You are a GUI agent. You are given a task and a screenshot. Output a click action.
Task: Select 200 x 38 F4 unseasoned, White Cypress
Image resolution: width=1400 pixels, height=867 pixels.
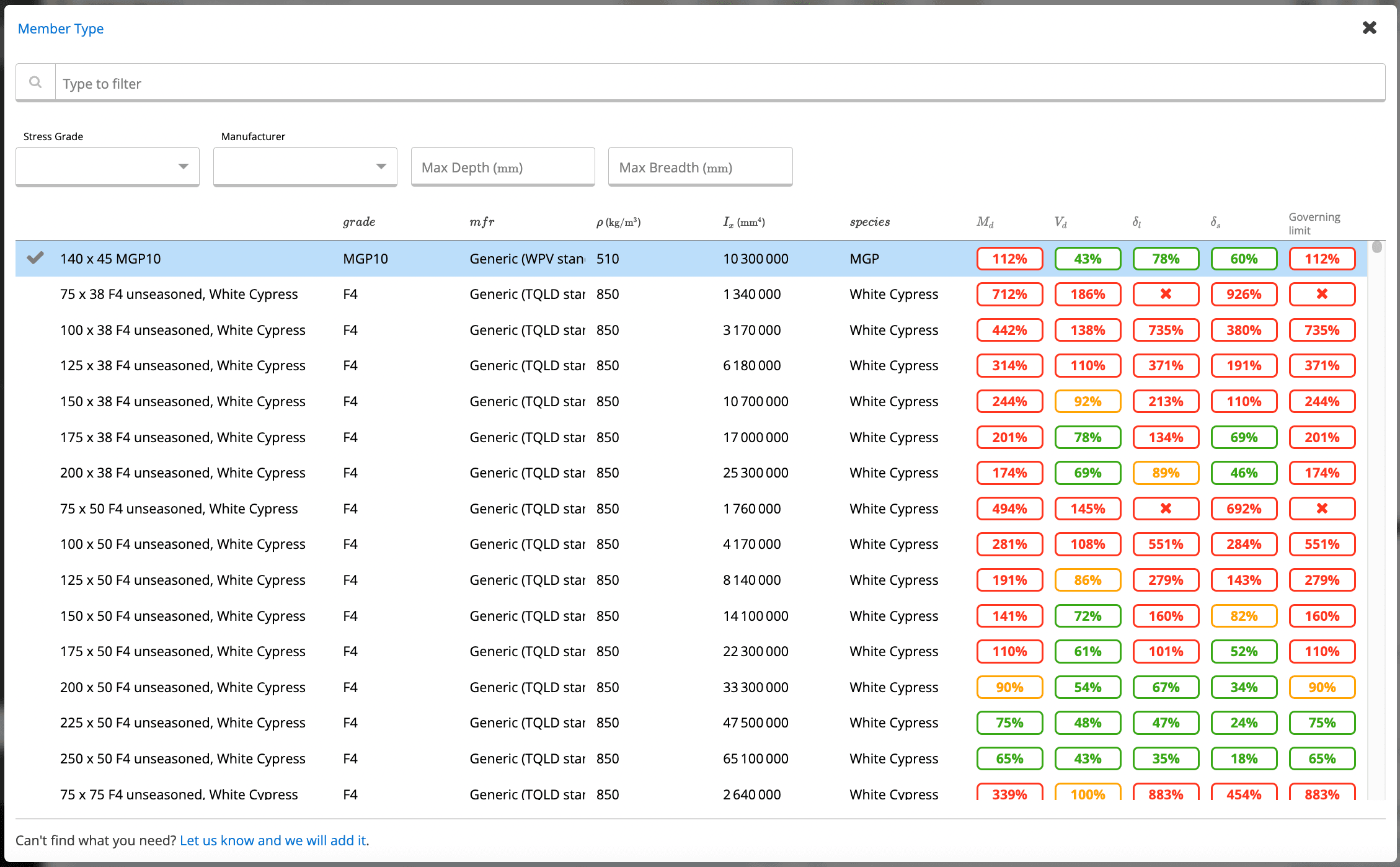pyautogui.click(x=691, y=473)
